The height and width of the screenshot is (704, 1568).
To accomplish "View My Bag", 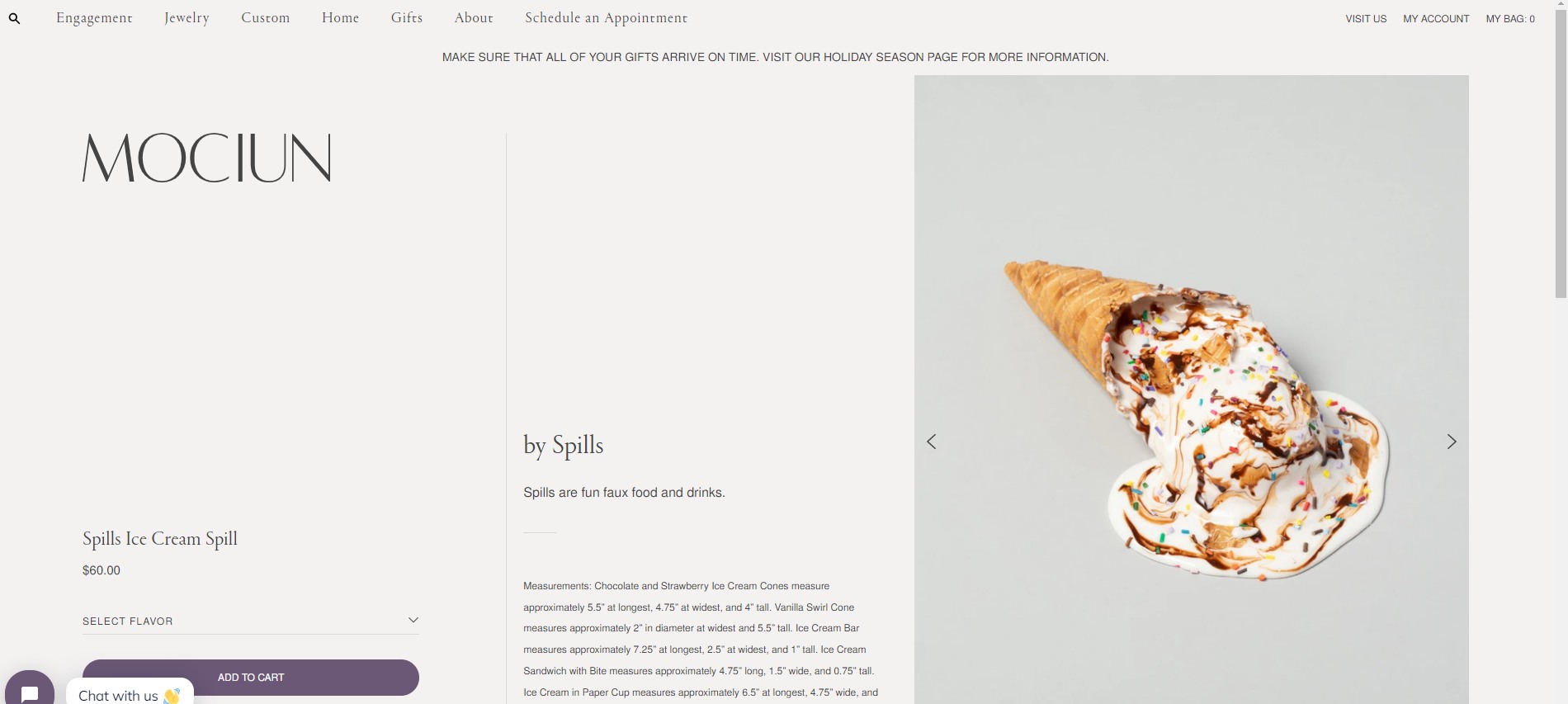I will 1510,19.
